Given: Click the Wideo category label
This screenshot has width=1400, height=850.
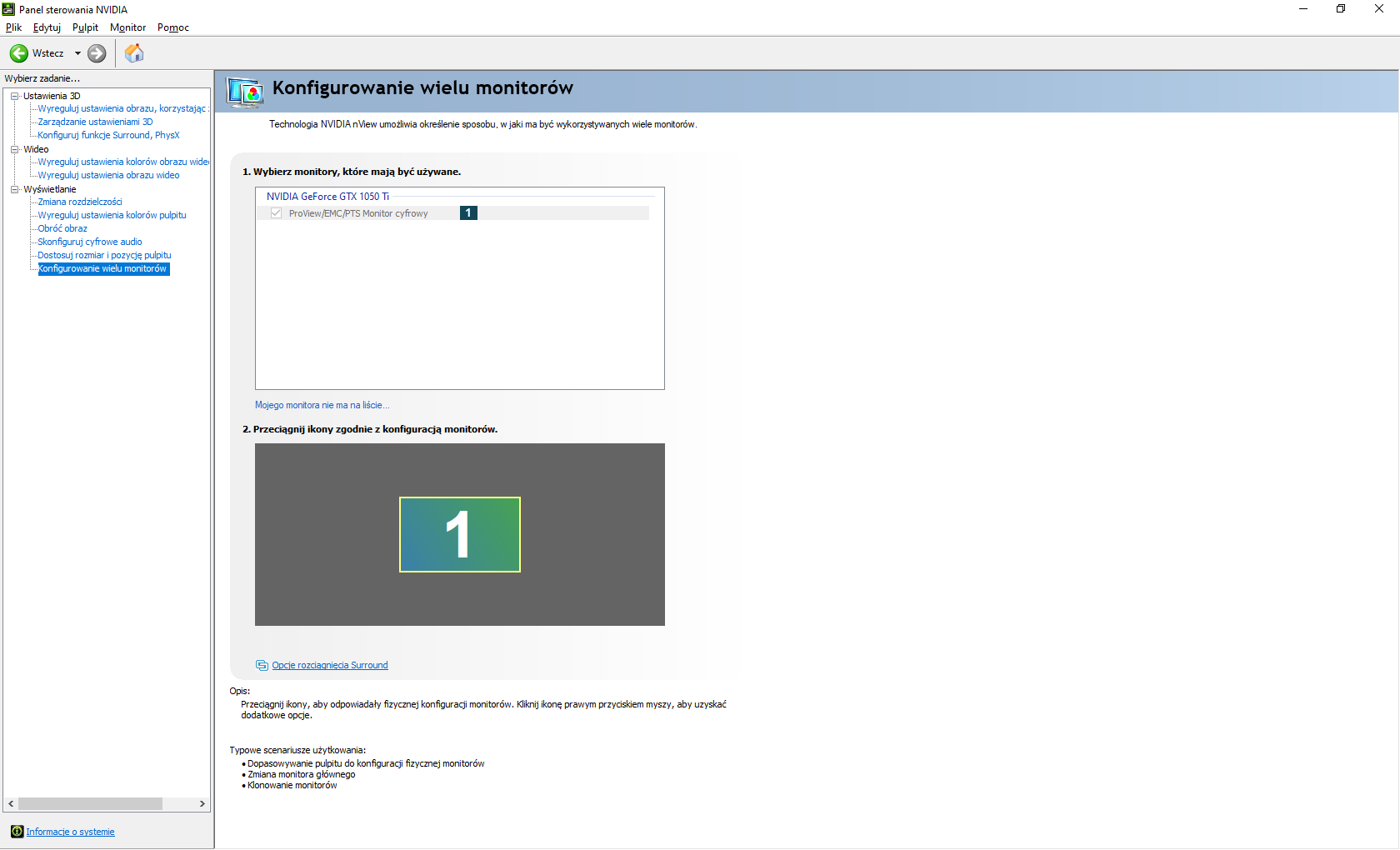Looking at the screenshot, I should tap(36, 149).
